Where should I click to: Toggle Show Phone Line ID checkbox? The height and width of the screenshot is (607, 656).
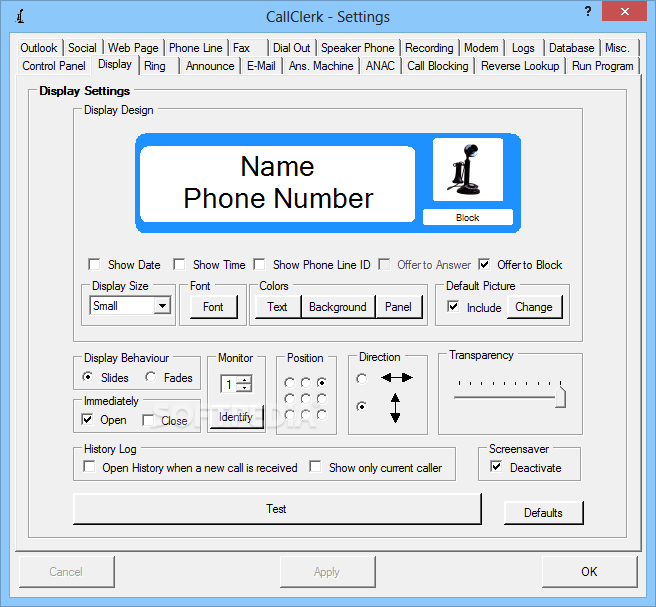coord(259,264)
